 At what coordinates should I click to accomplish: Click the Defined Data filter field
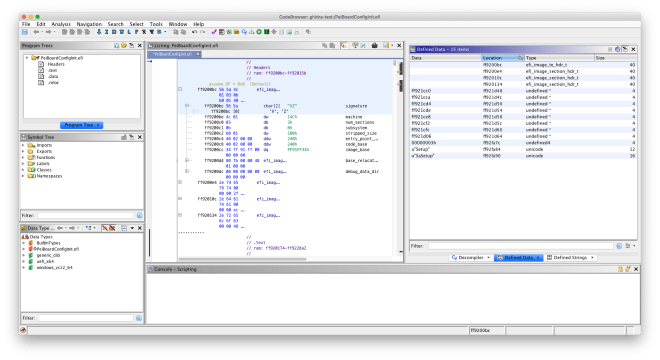pyautogui.click(x=521, y=246)
